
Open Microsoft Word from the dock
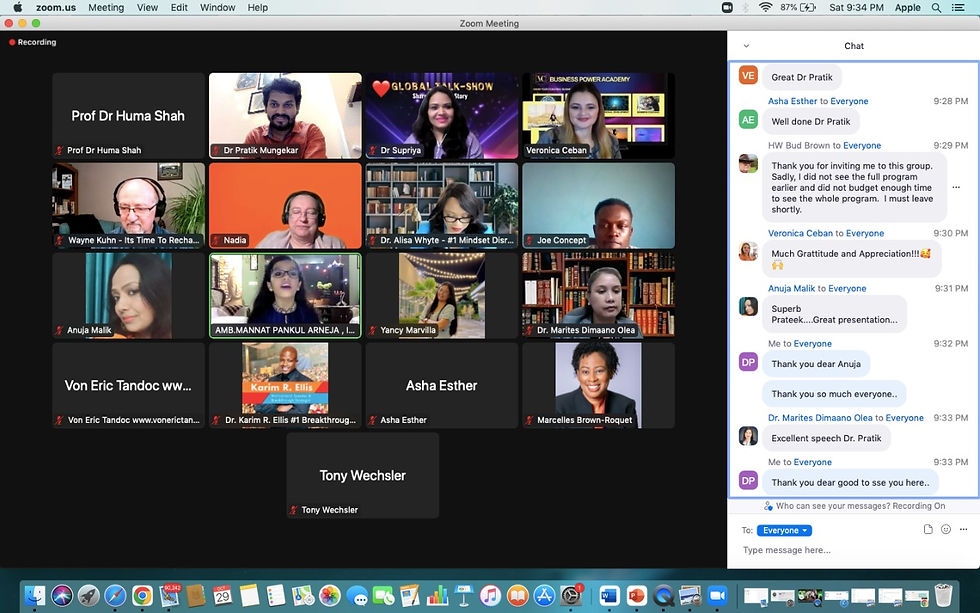click(609, 596)
